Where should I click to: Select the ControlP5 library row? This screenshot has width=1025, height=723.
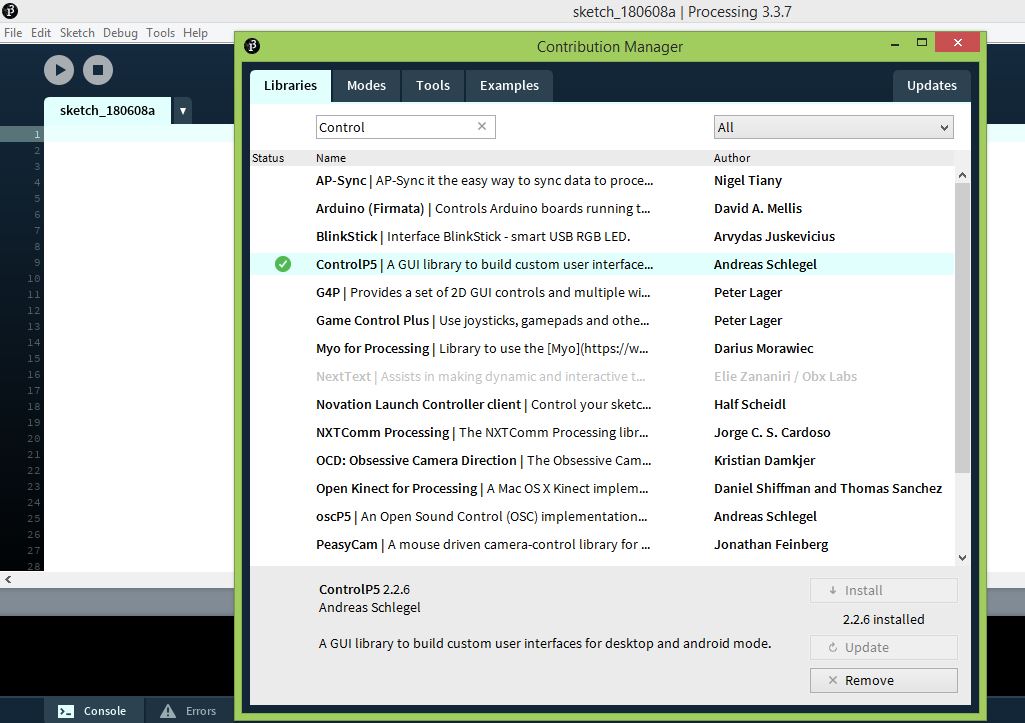pos(602,264)
